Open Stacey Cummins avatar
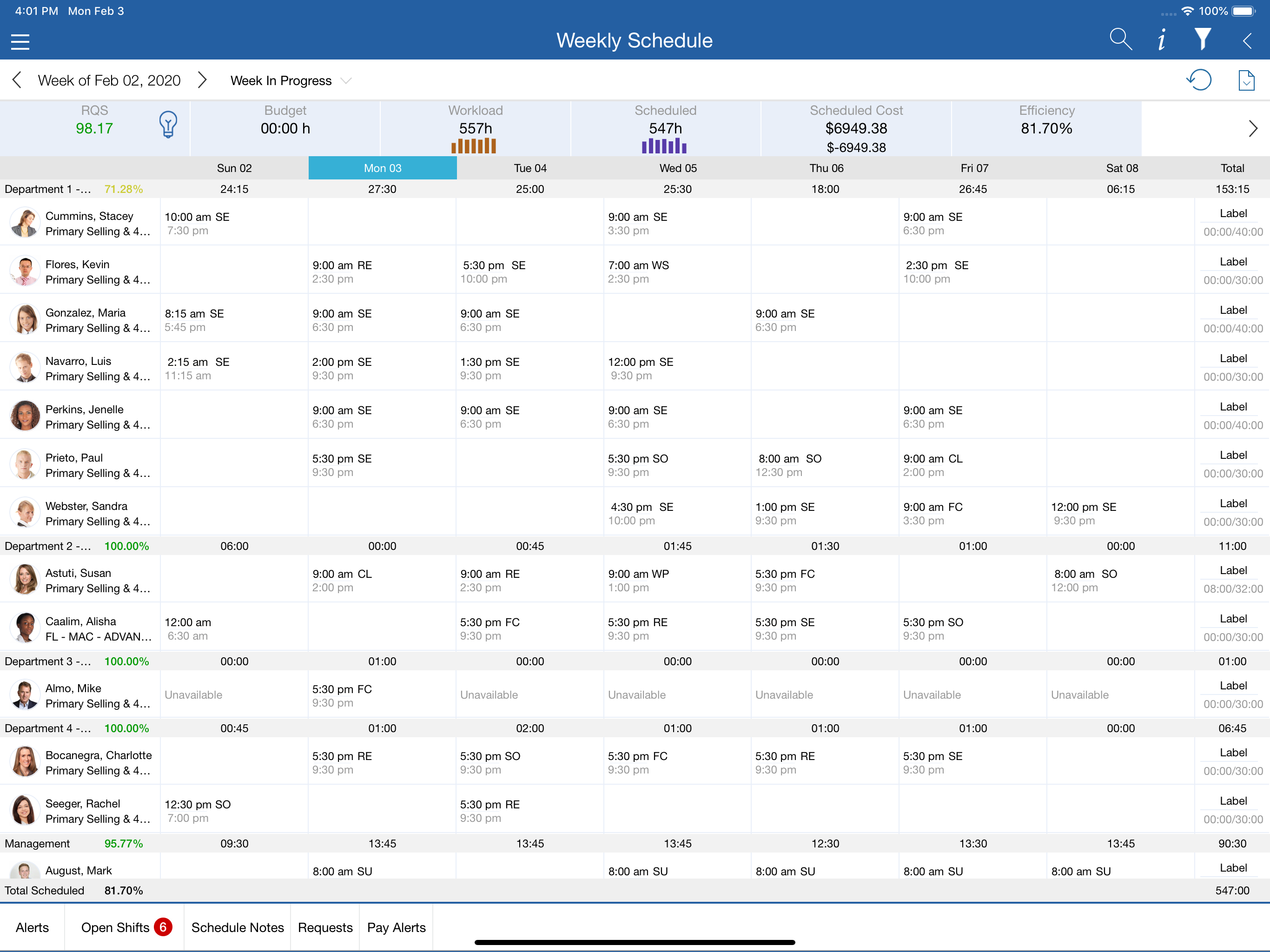The width and height of the screenshot is (1270, 952). 25,223
